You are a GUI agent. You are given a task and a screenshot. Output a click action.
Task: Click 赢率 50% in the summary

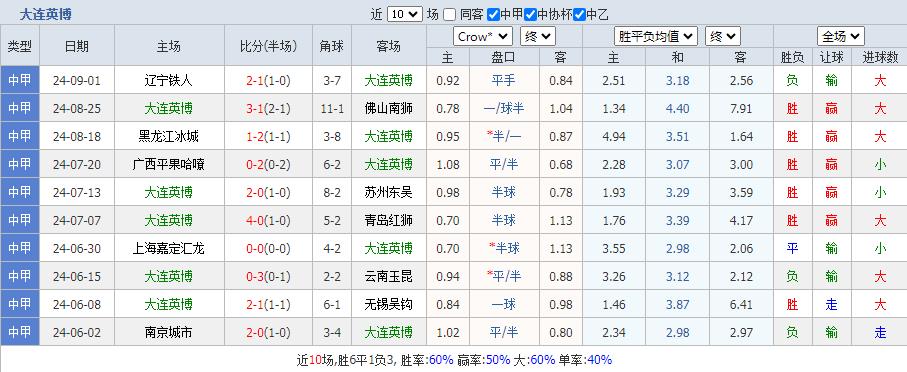coord(498,360)
